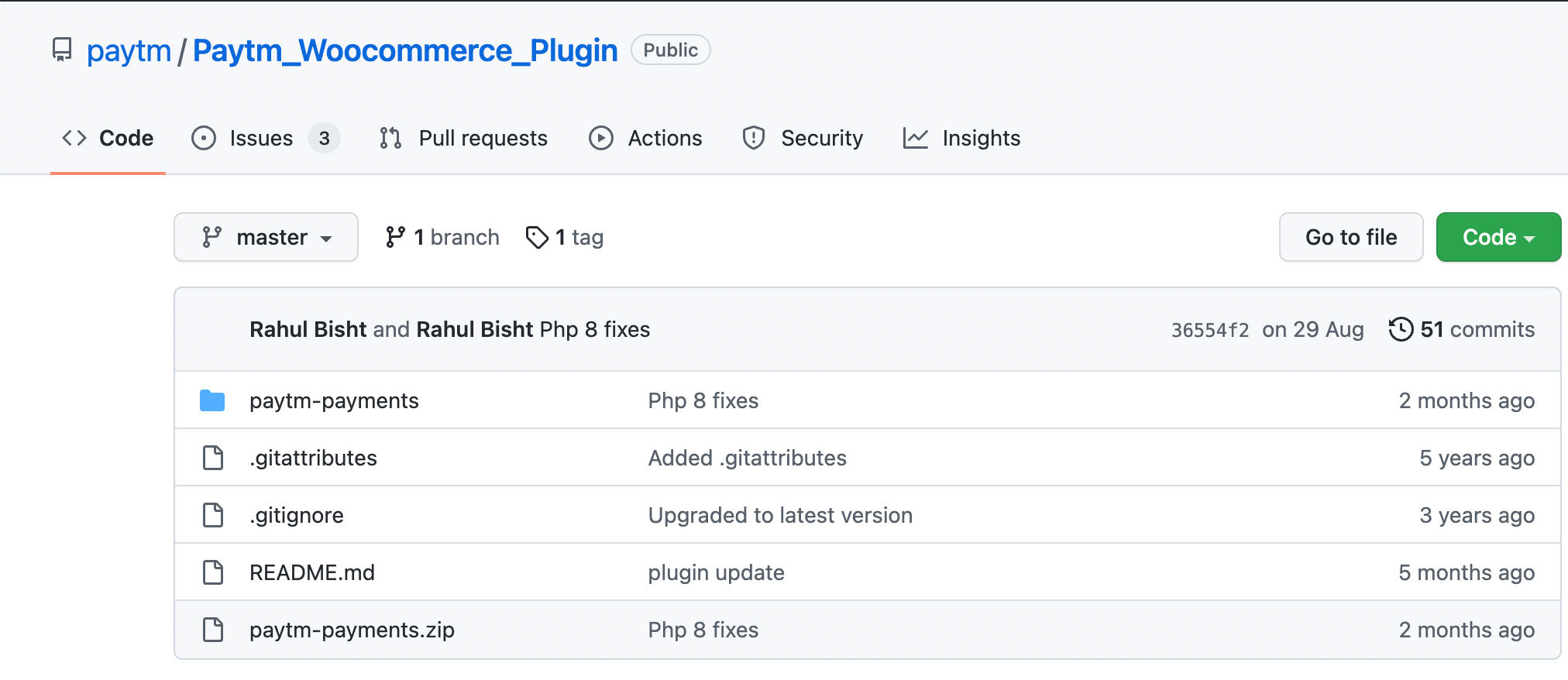The height and width of the screenshot is (680, 1568).
Task: Click the commit history clock icon
Action: 1401,329
